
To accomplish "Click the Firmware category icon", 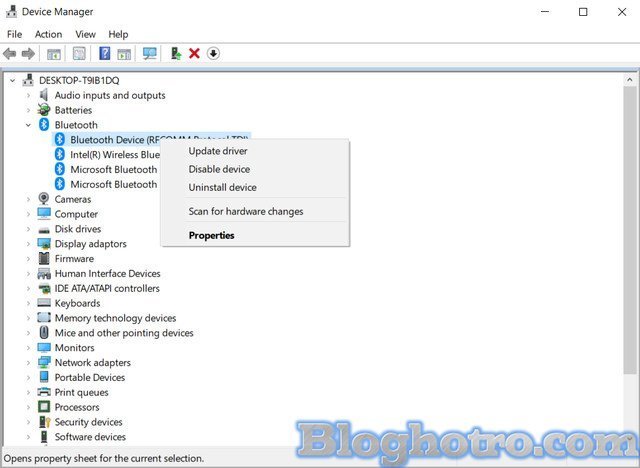I will [44, 258].
